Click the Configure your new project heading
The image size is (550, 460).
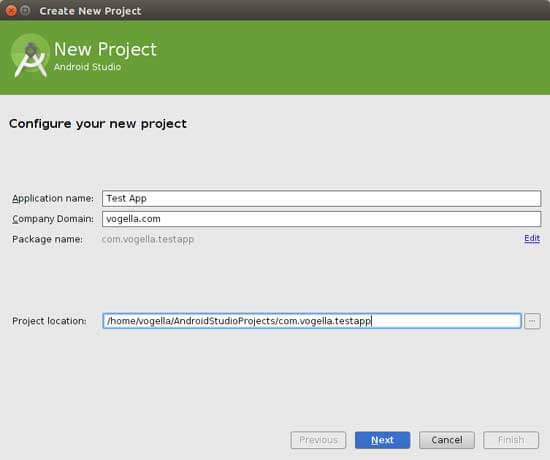point(98,124)
